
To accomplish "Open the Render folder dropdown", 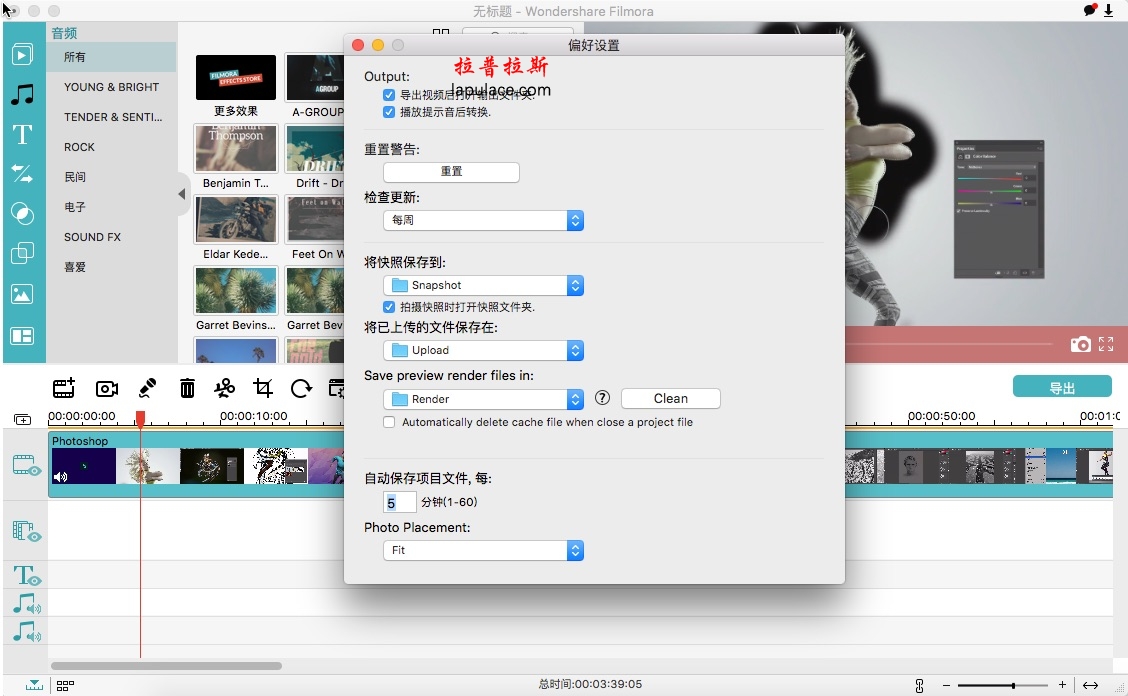I will click(x=483, y=399).
